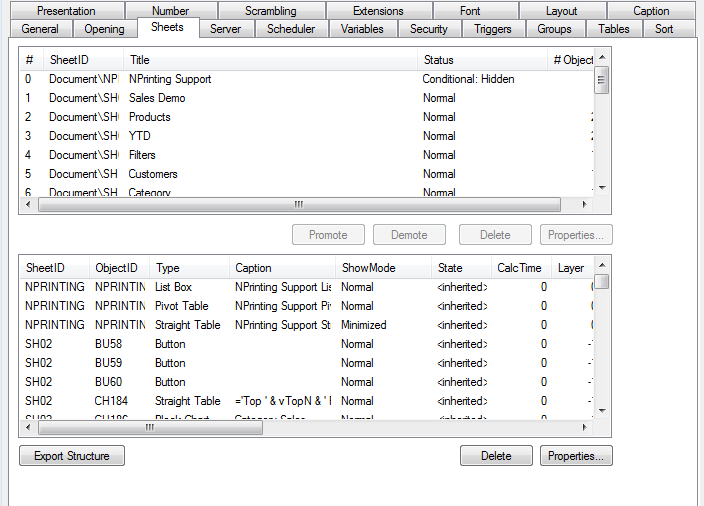Click left arrow of sheets list horizontal scrollbar
The image size is (704, 506).
tap(29, 204)
